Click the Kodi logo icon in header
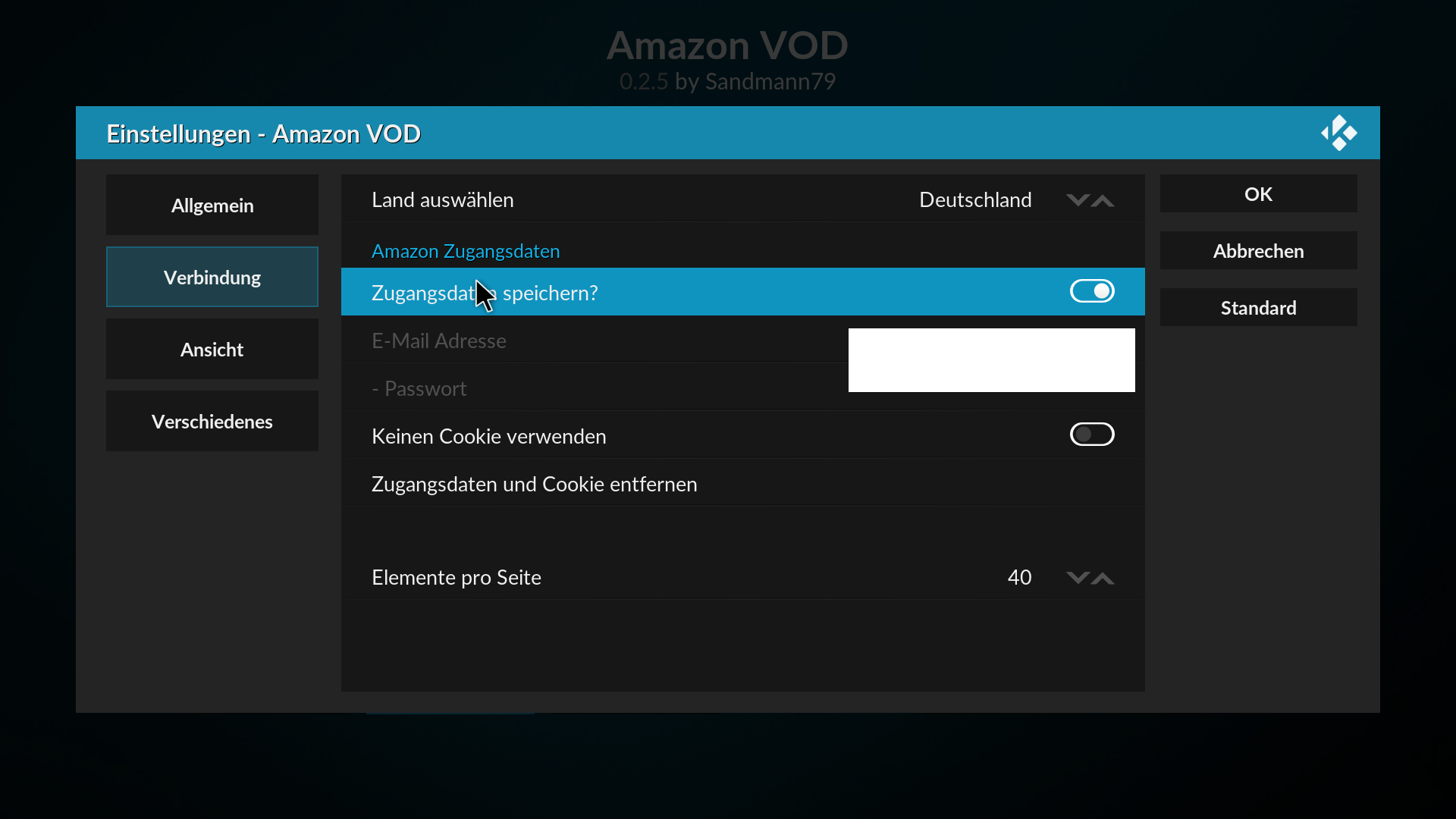 (x=1338, y=133)
